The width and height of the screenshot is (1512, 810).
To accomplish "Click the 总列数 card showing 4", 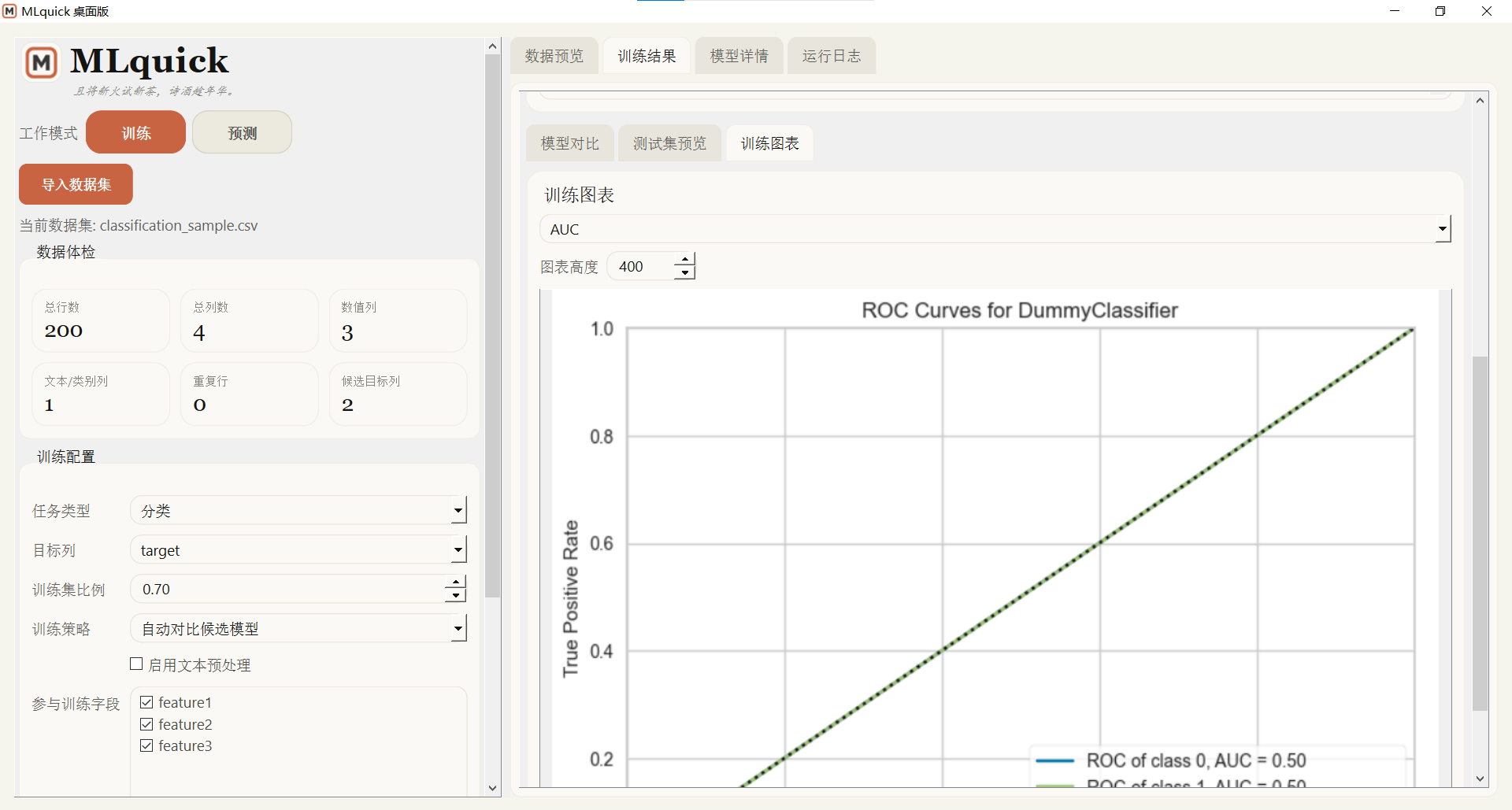I will [250, 320].
